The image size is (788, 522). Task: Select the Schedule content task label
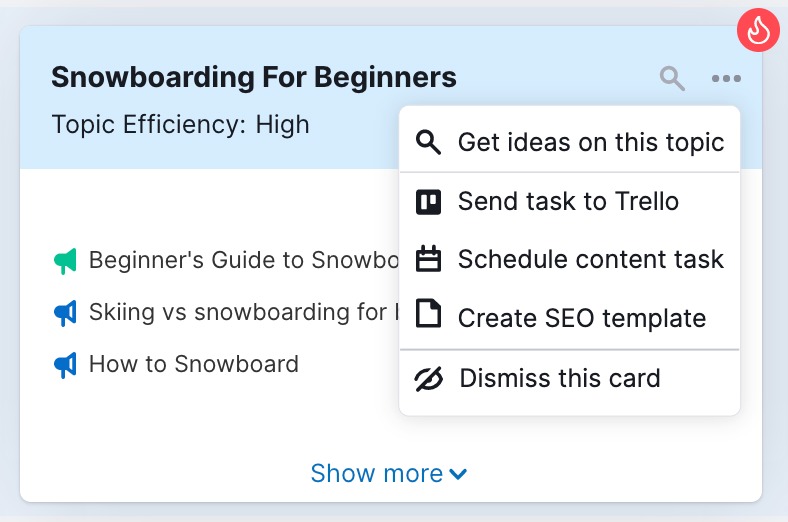click(590, 260)
